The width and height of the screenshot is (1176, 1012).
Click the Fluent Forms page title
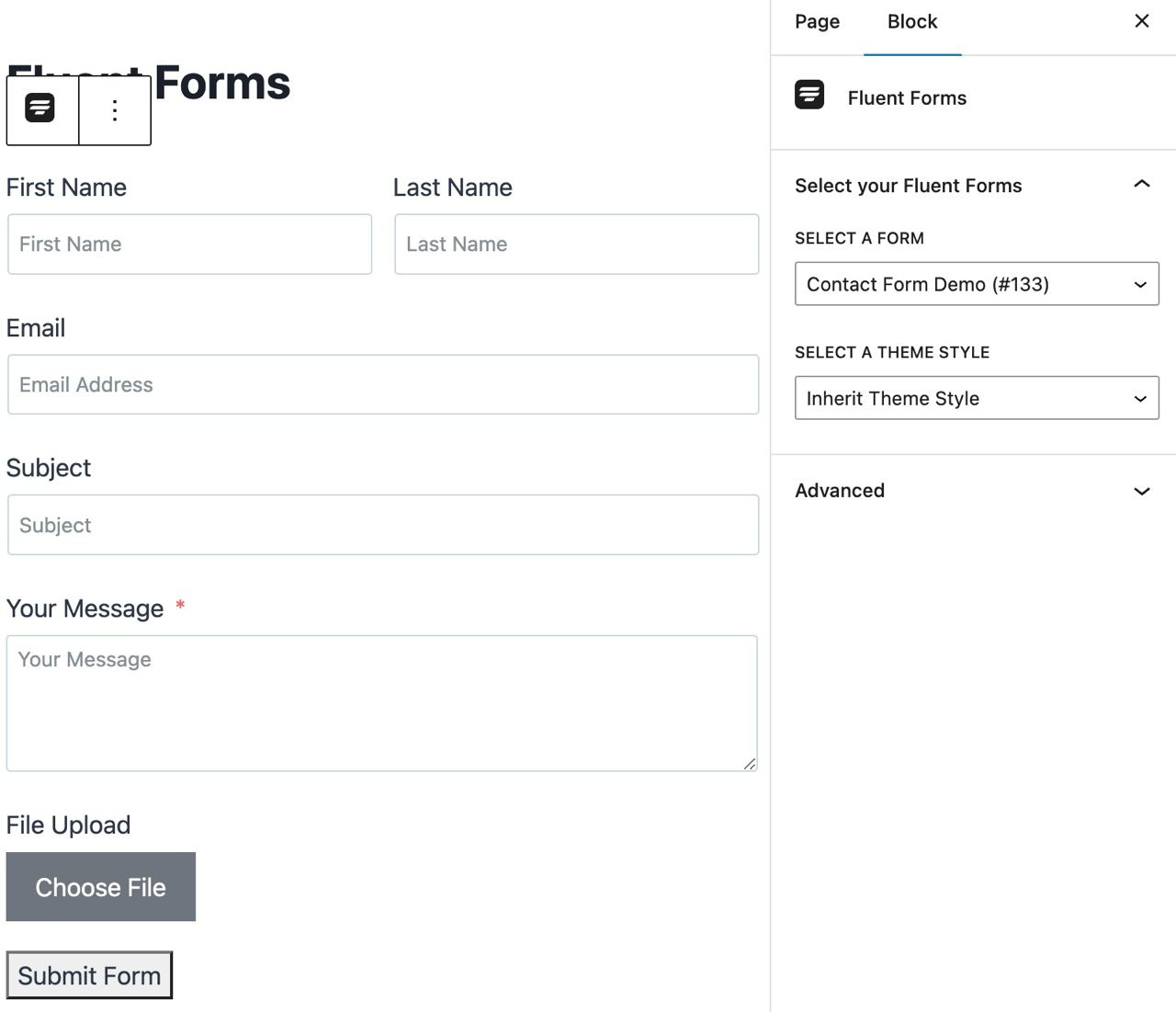(221, 83)
